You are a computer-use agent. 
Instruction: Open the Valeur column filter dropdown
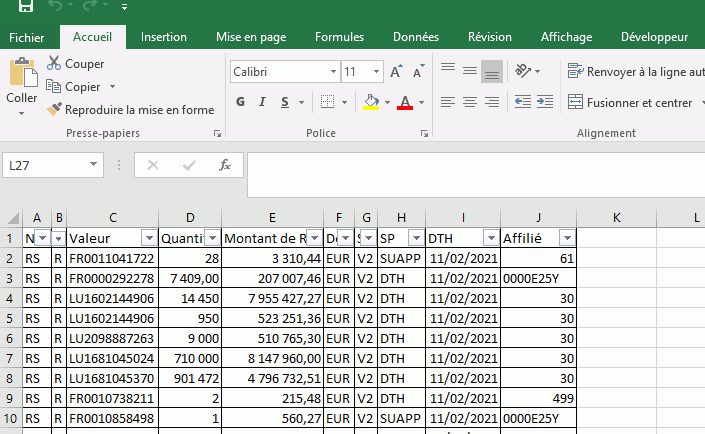point(149,238)
